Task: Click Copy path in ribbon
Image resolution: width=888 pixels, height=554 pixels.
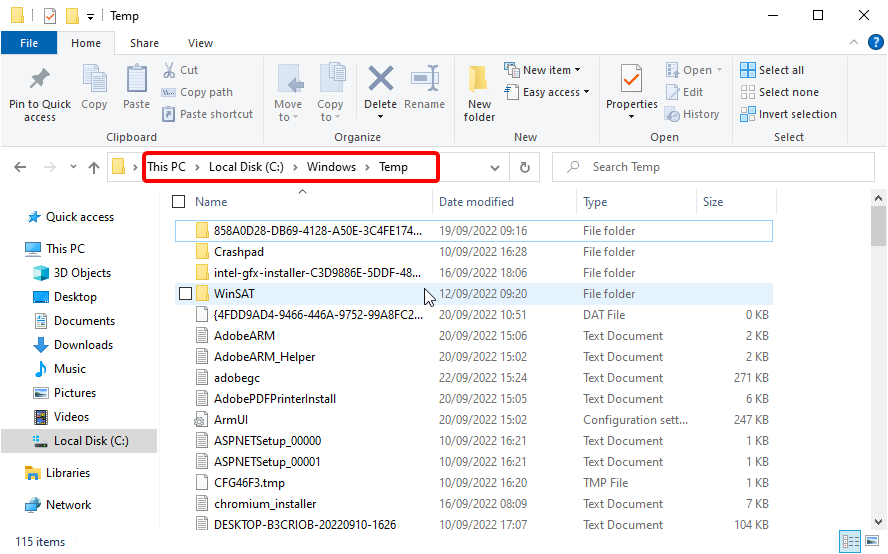Action: point(198,92)
